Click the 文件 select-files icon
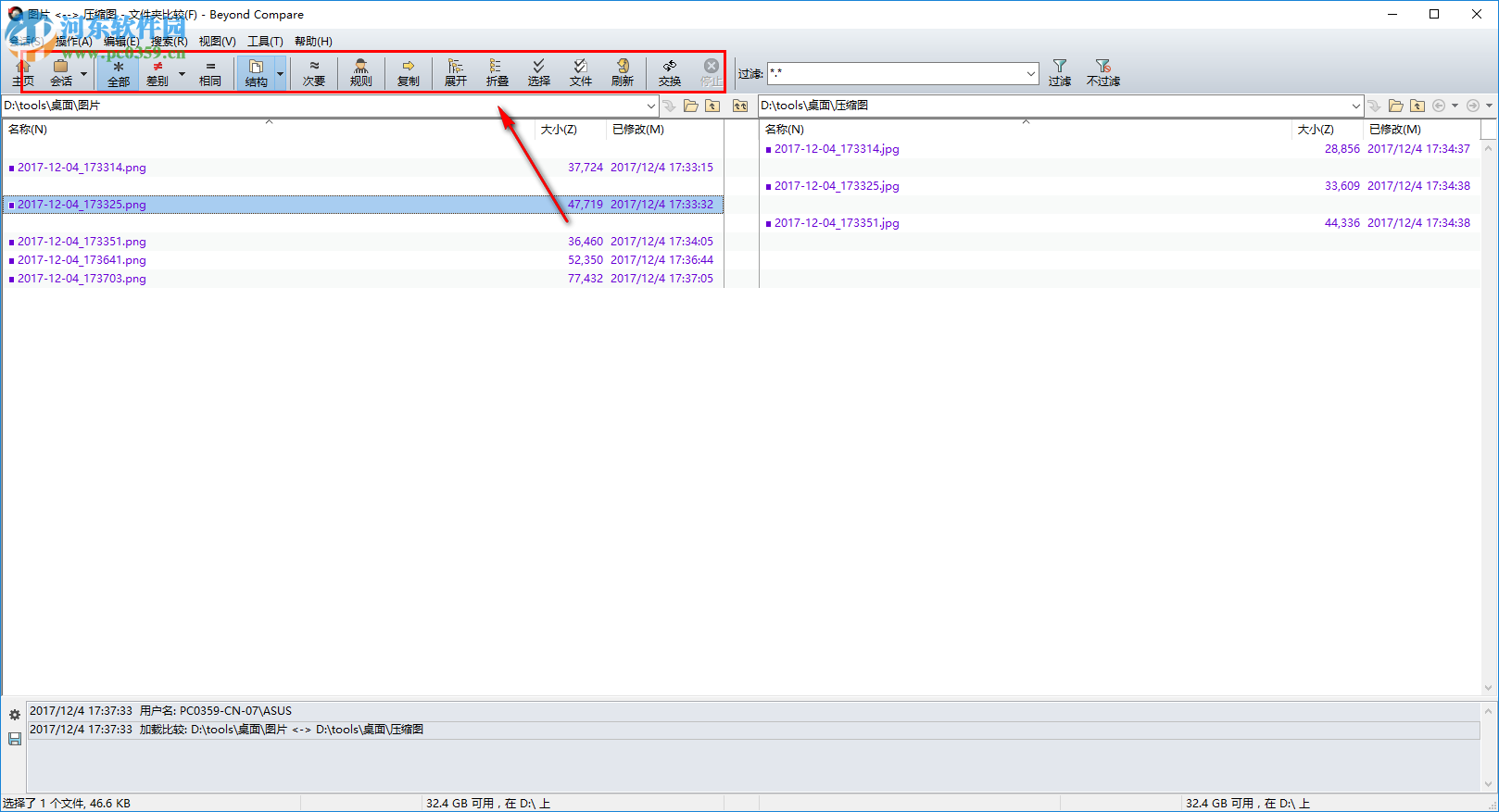Viewport: 1499px width, 812px height. [581, 72]
